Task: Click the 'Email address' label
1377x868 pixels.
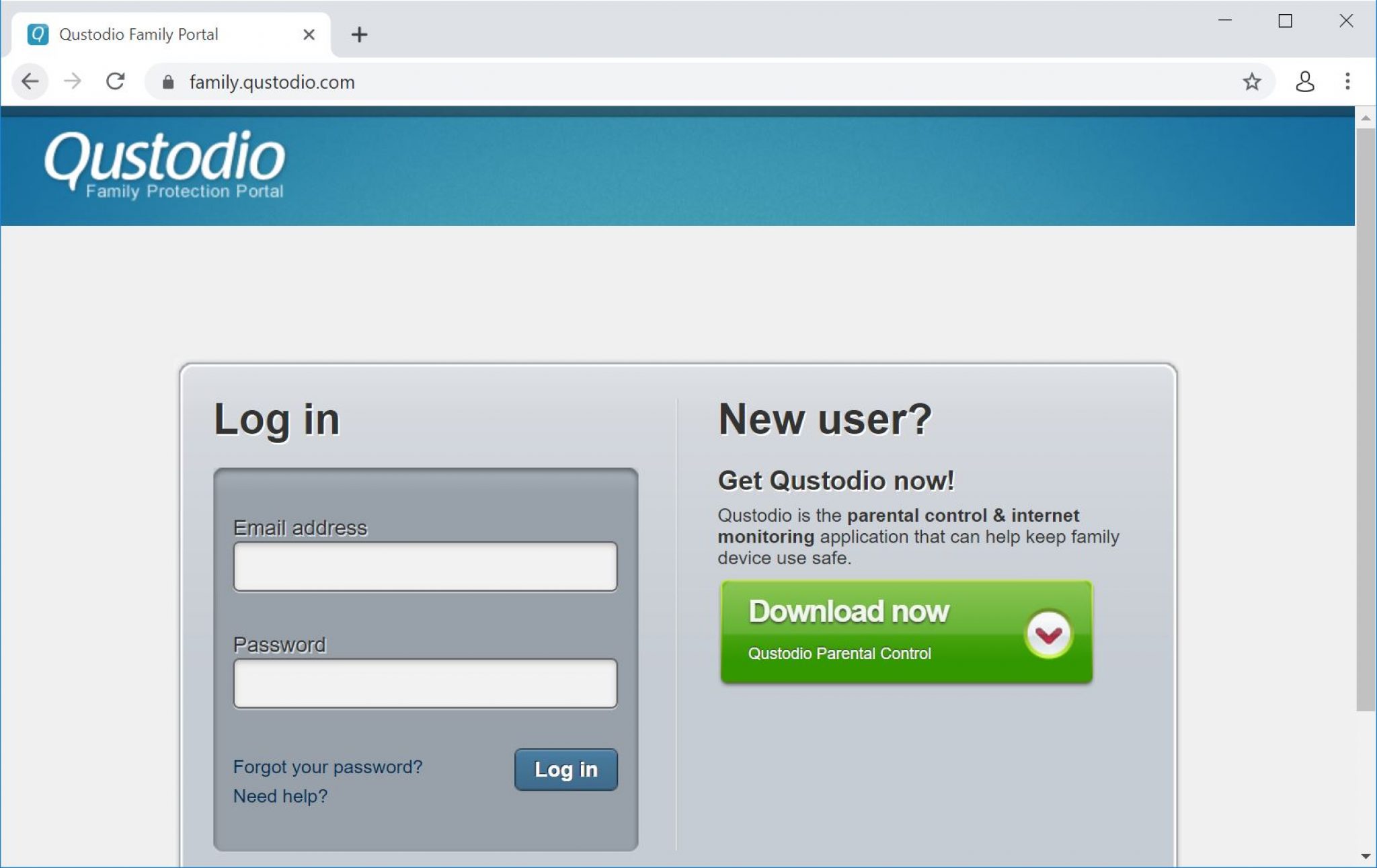Action: (300, 528)
